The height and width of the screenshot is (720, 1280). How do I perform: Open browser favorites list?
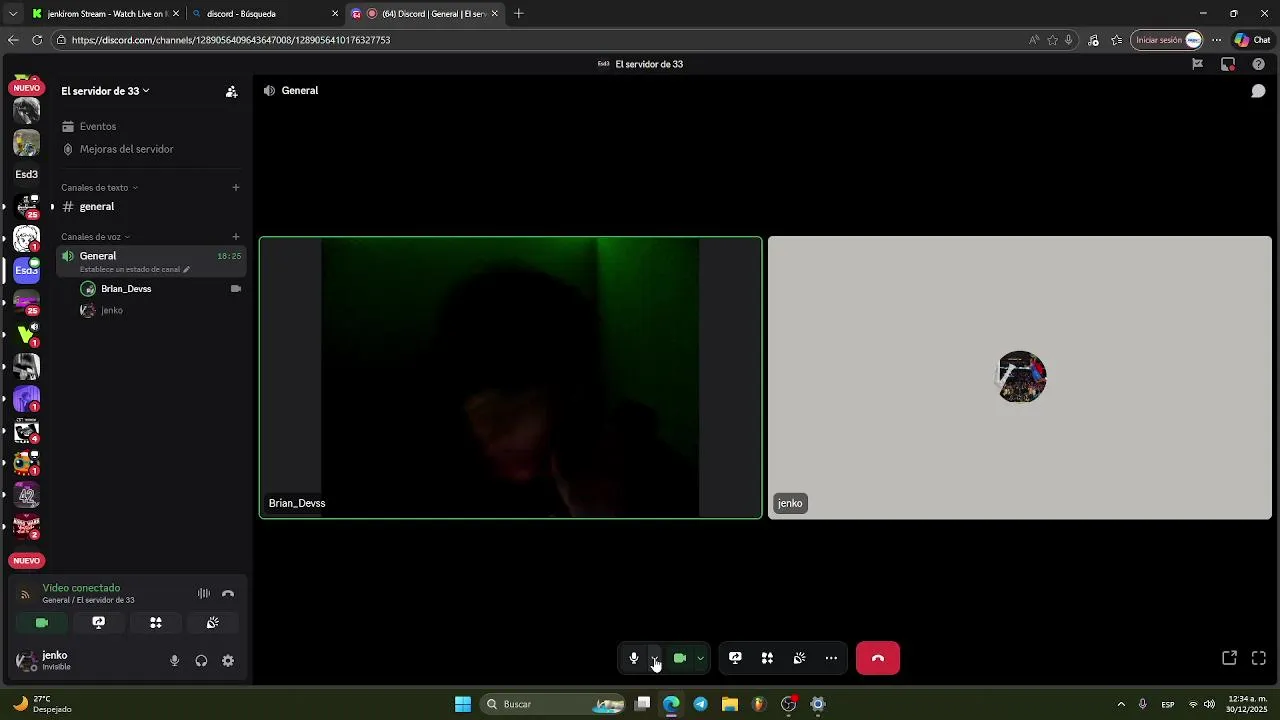[1116, 40]
